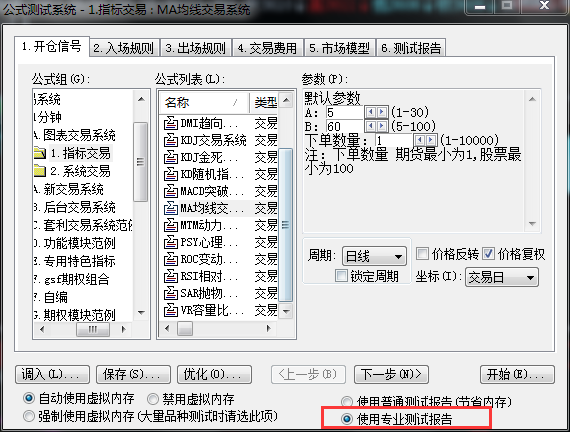
Task: Select 使用专业测试报告 radio option
Action: (x=347, y=419)
